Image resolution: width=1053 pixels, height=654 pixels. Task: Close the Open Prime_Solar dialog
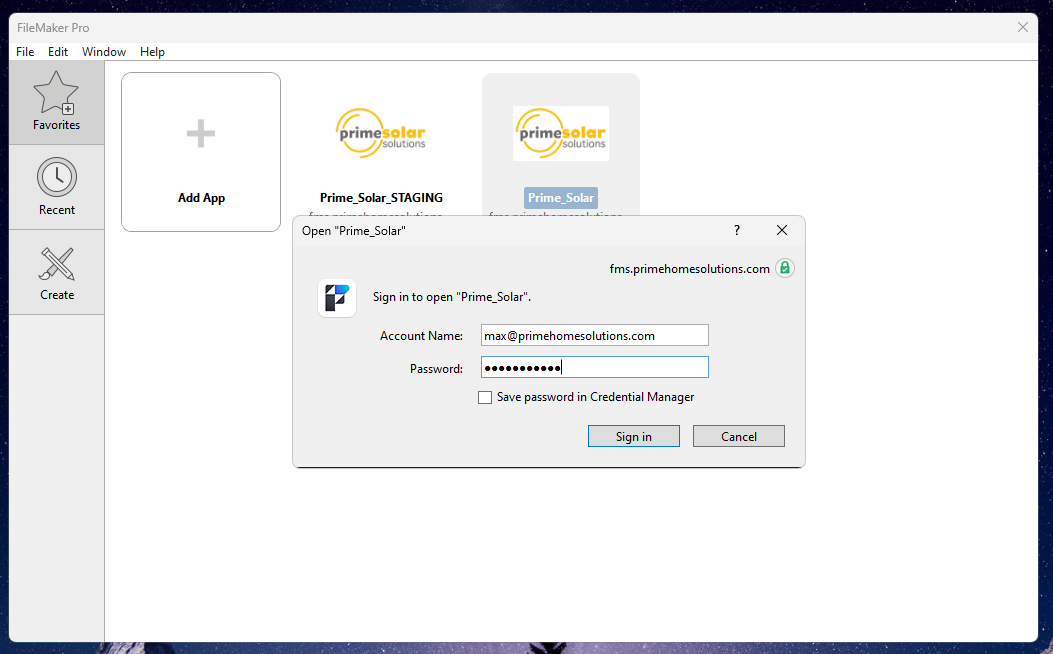[x=782, y=230]
